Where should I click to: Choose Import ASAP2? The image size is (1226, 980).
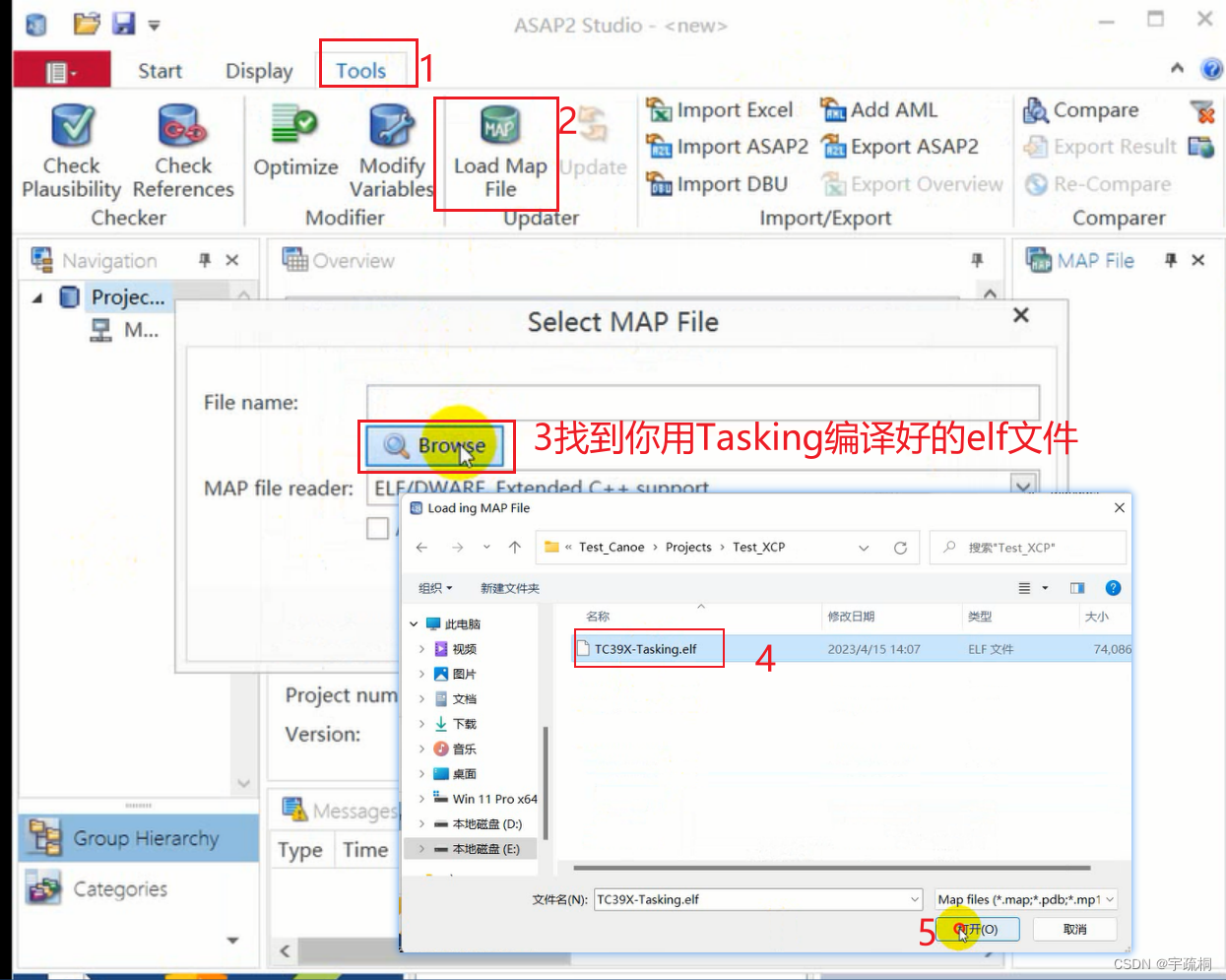coord(727,147)
